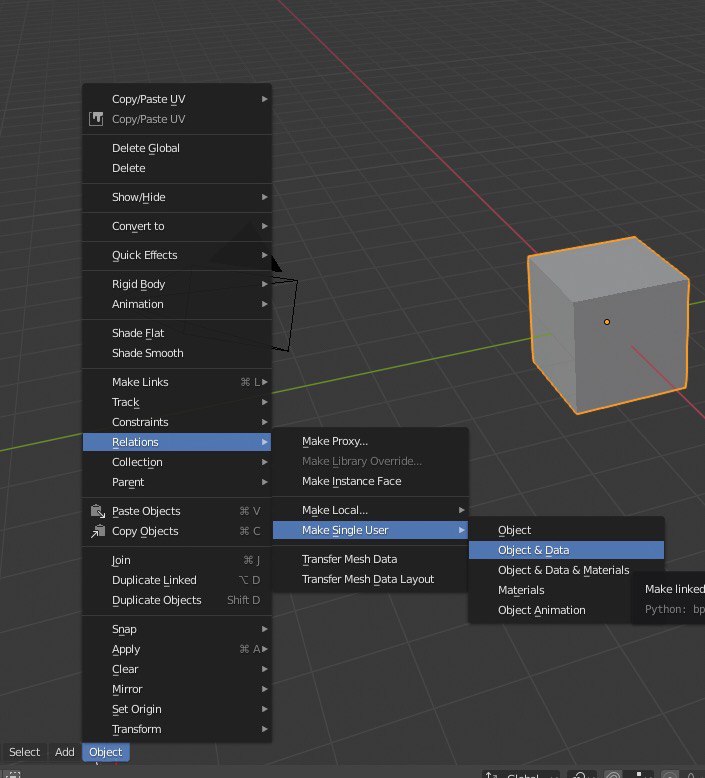Select Object & Data & Materials

[x=566, y=570]
